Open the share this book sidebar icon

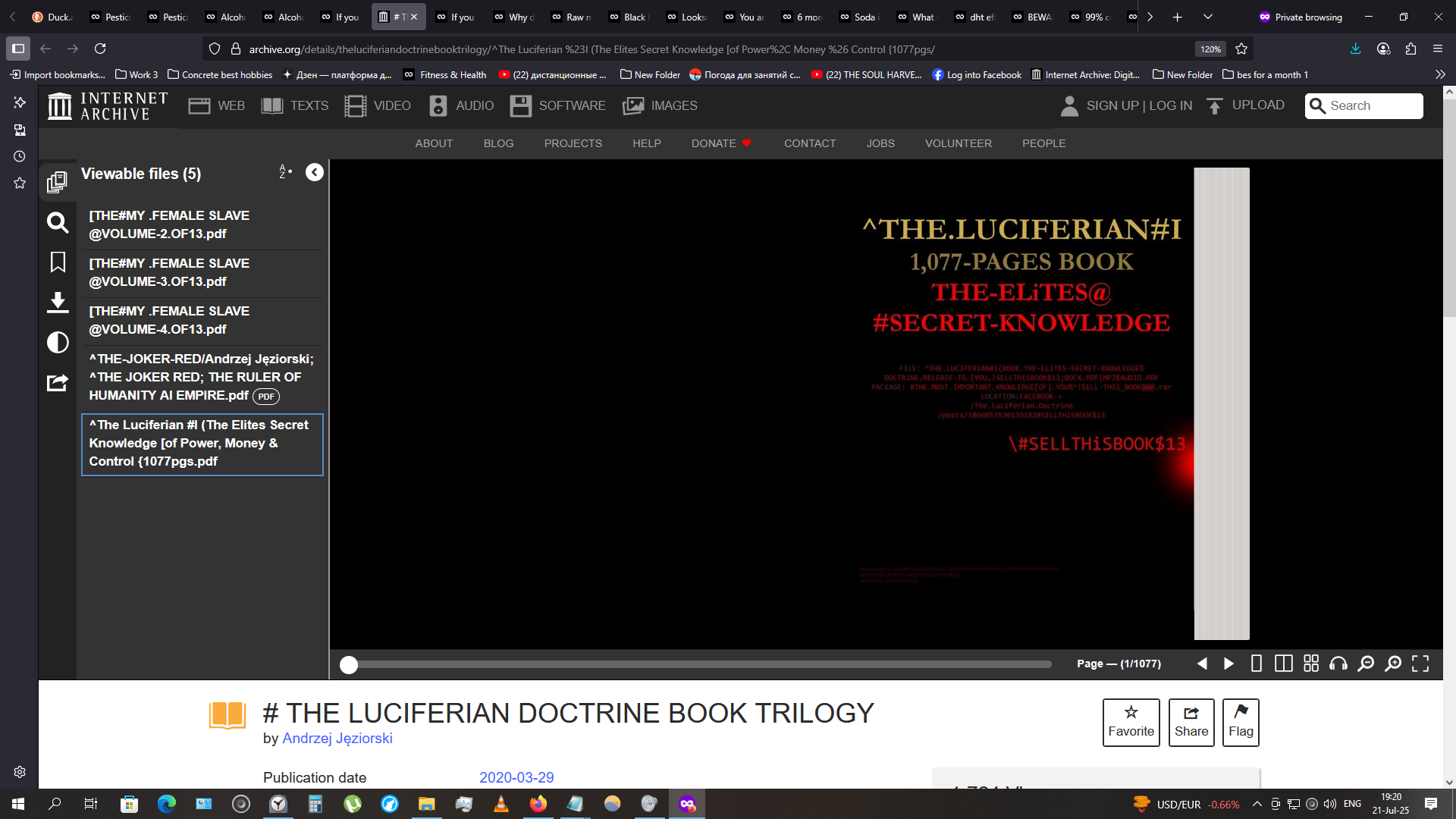pyautogui.click(x=58, y=383)
